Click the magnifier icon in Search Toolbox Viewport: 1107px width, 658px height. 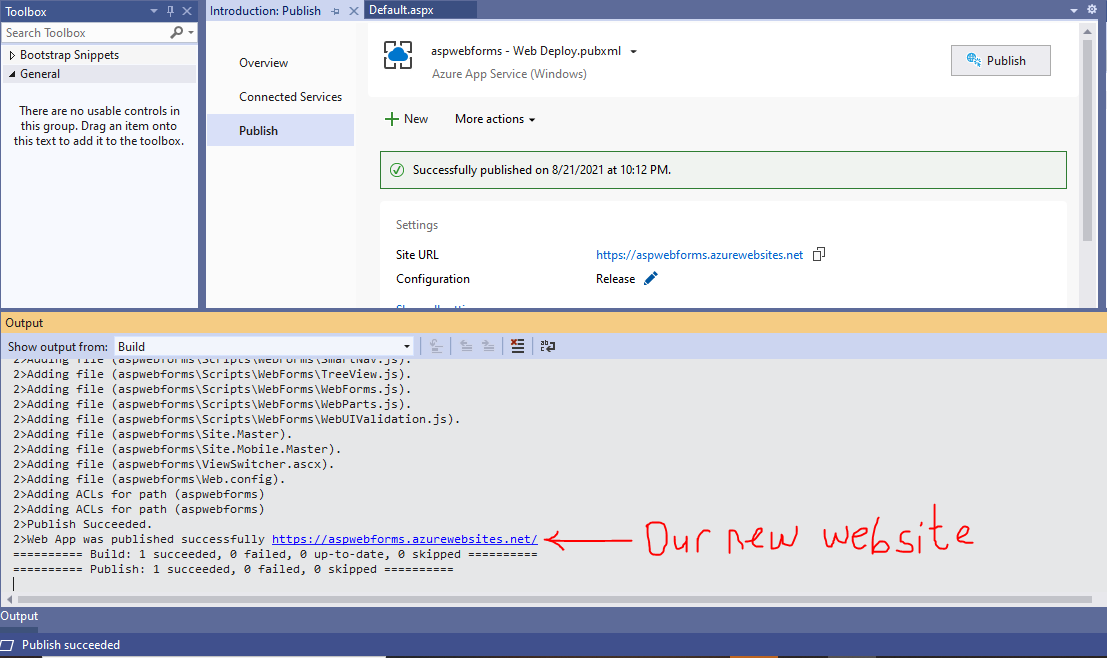176,32
